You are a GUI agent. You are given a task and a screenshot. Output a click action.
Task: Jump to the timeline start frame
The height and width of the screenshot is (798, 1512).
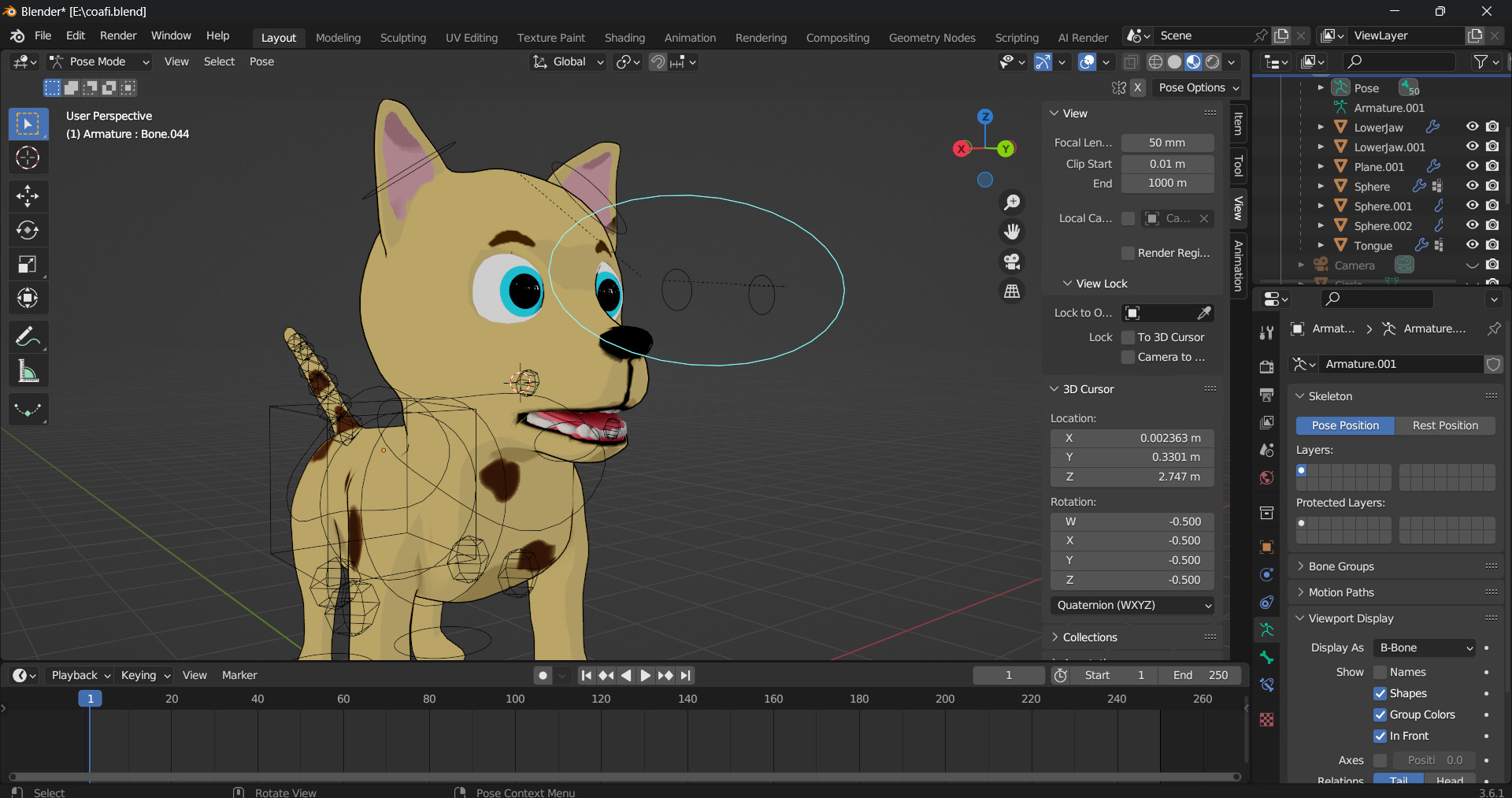click(x=586, y=675)
